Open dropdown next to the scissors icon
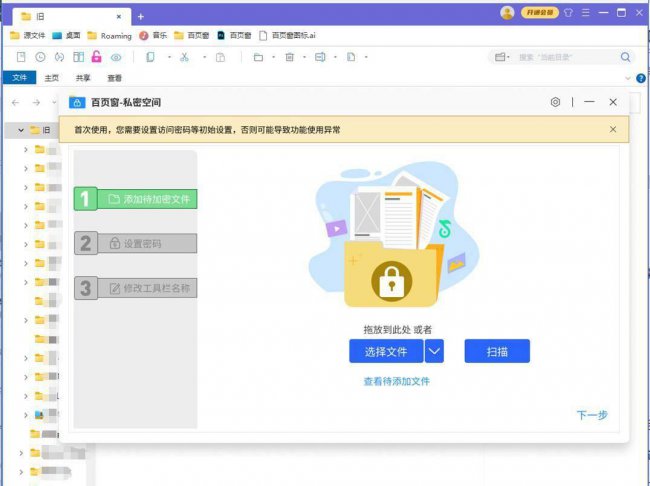 pyautogui.click(x=204, y=57)
